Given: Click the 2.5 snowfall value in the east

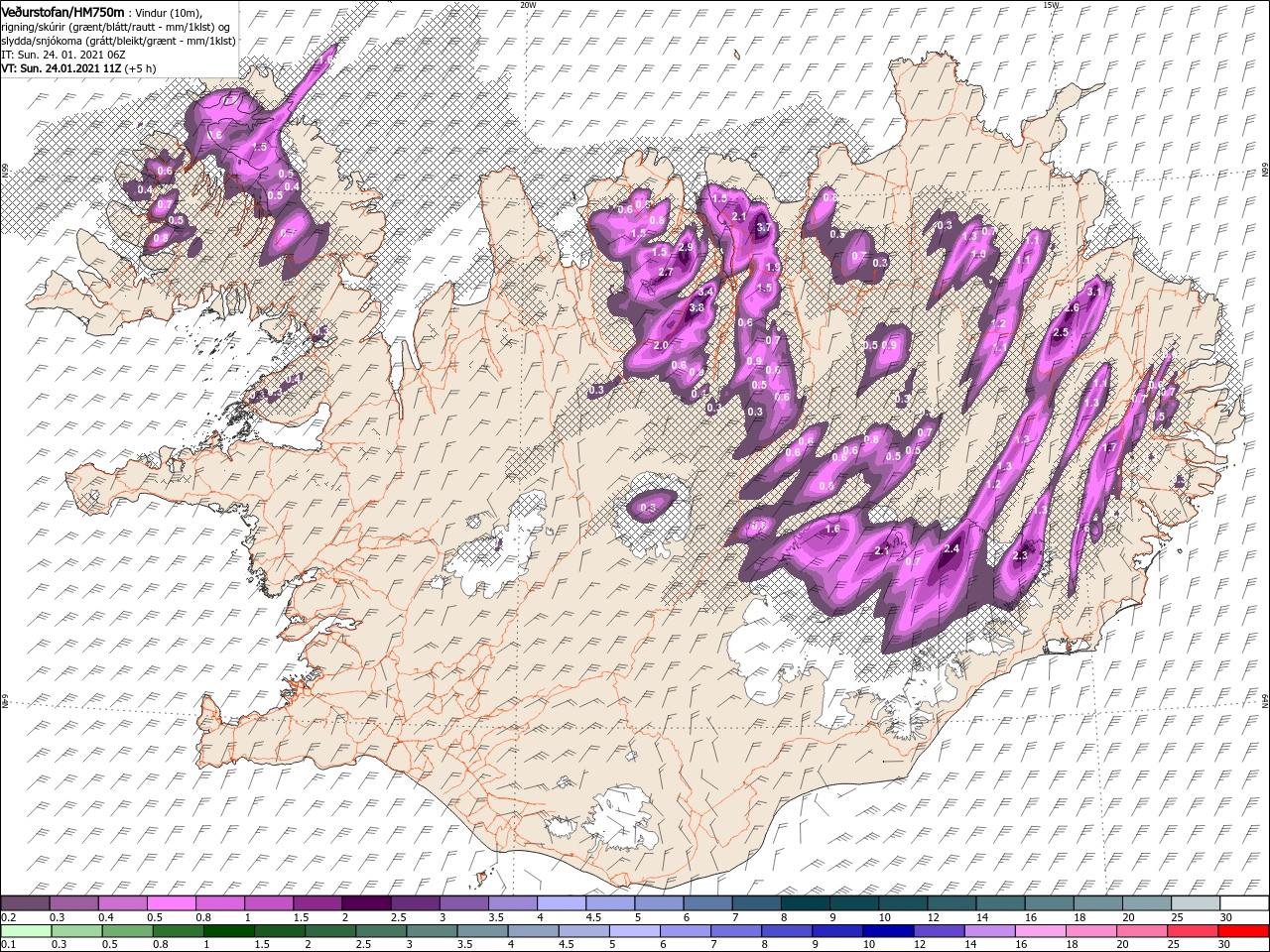Looking at the screenshot, I should point(1060,333).
